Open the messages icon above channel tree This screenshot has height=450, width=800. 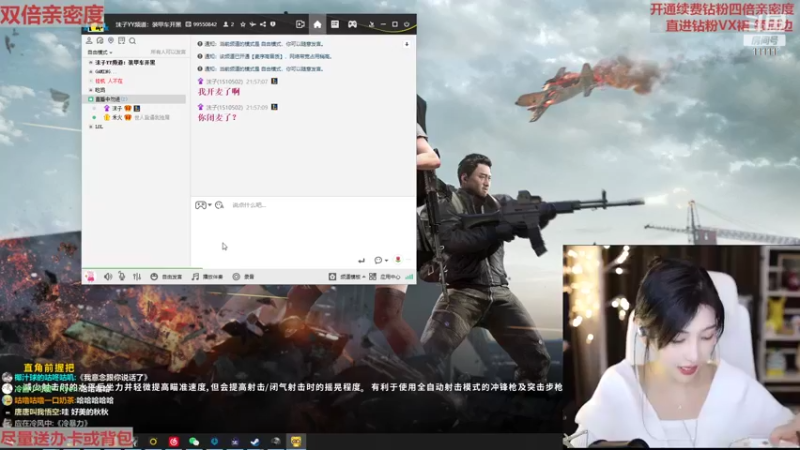click(x=100, y=40)
